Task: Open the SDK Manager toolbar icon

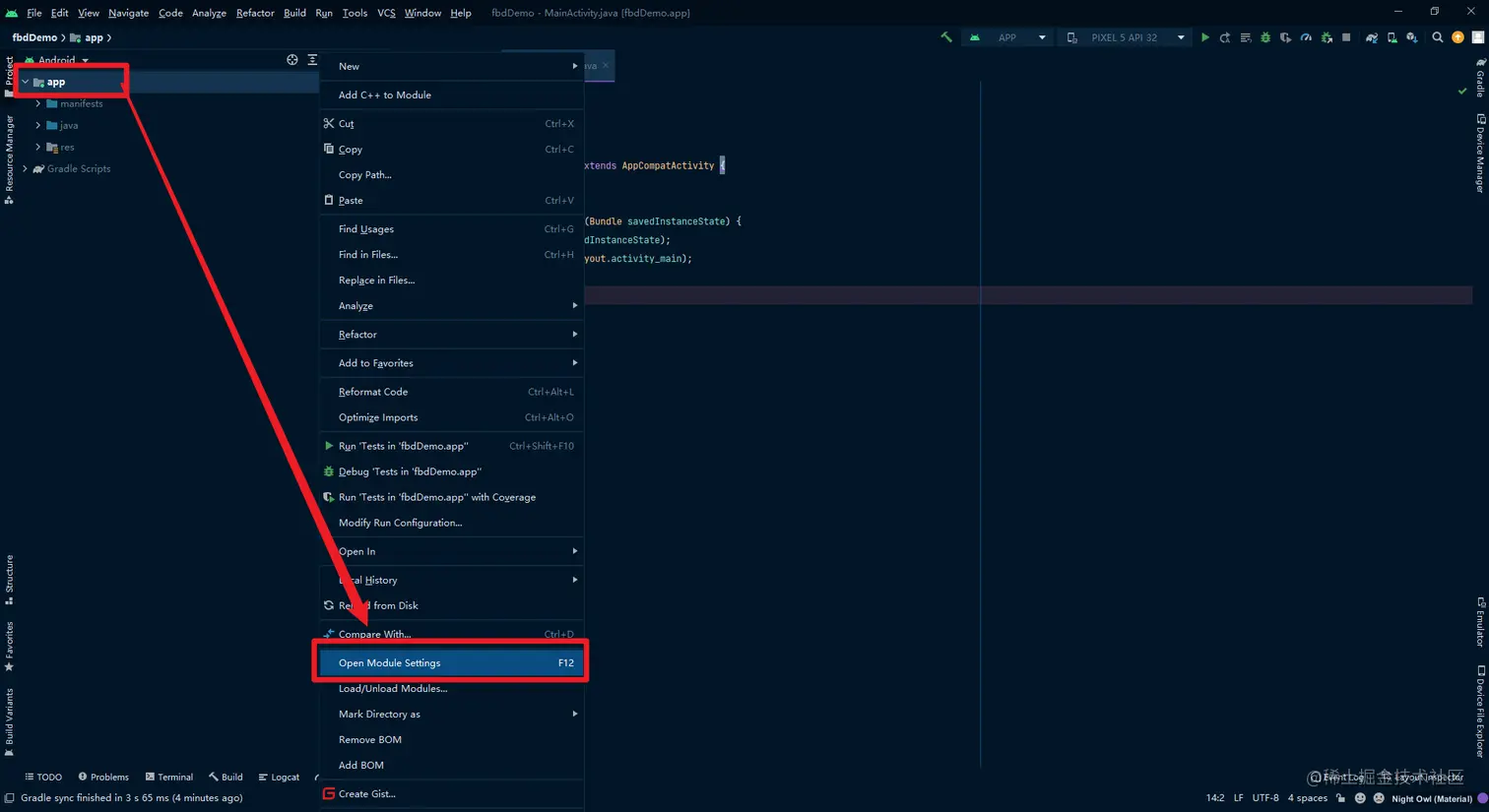Action: coord(1412,37)
